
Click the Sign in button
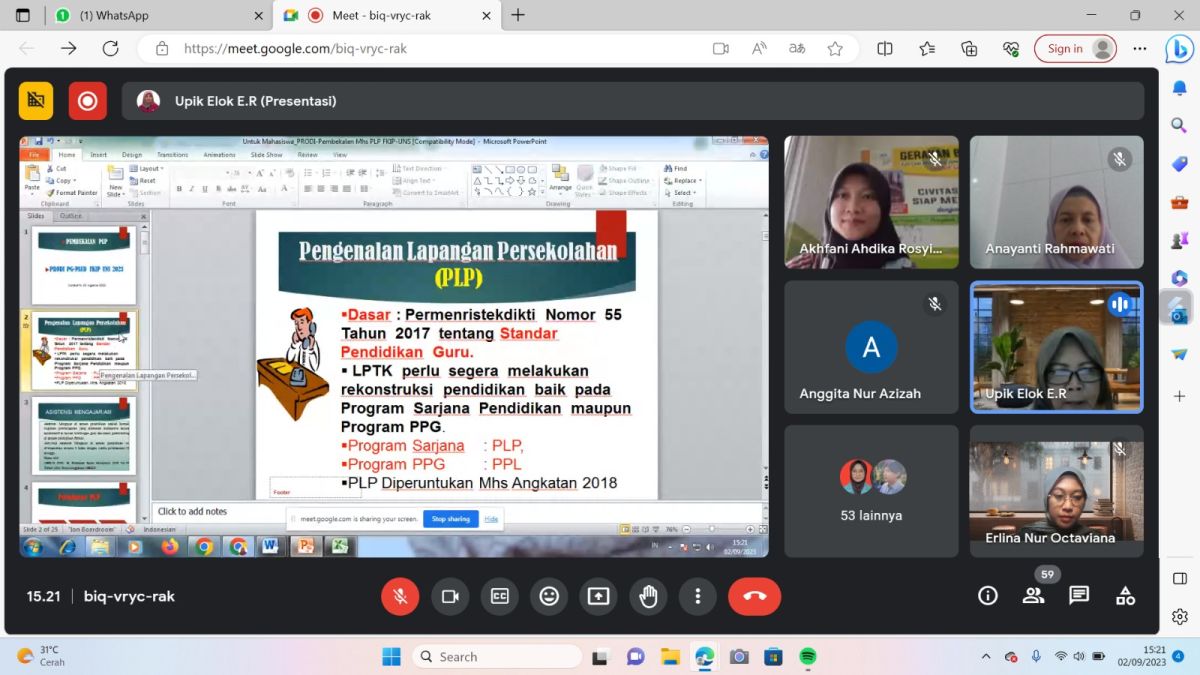pyautogui.click(x=1075, y=48)
